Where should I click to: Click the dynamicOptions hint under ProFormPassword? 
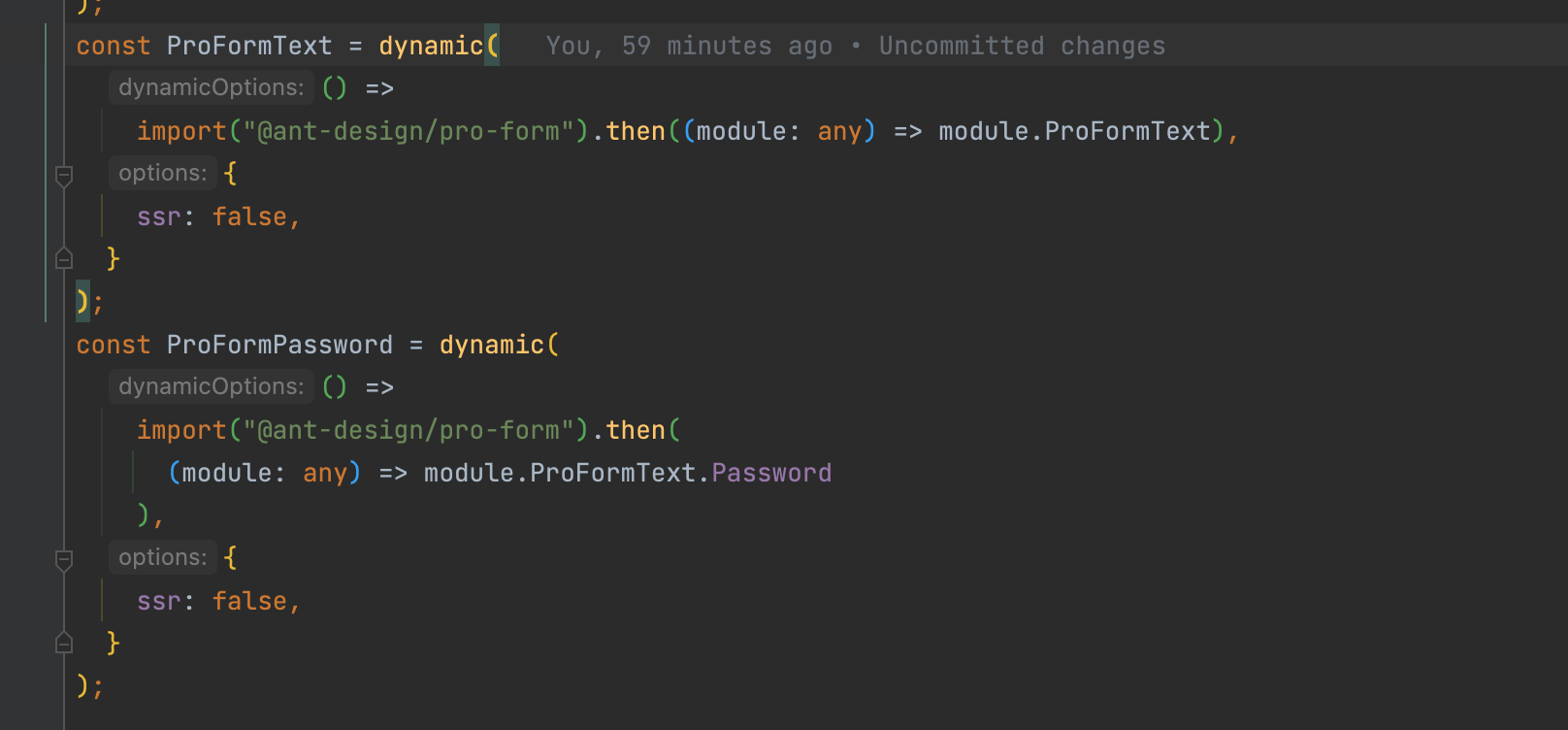click(211, 386)
